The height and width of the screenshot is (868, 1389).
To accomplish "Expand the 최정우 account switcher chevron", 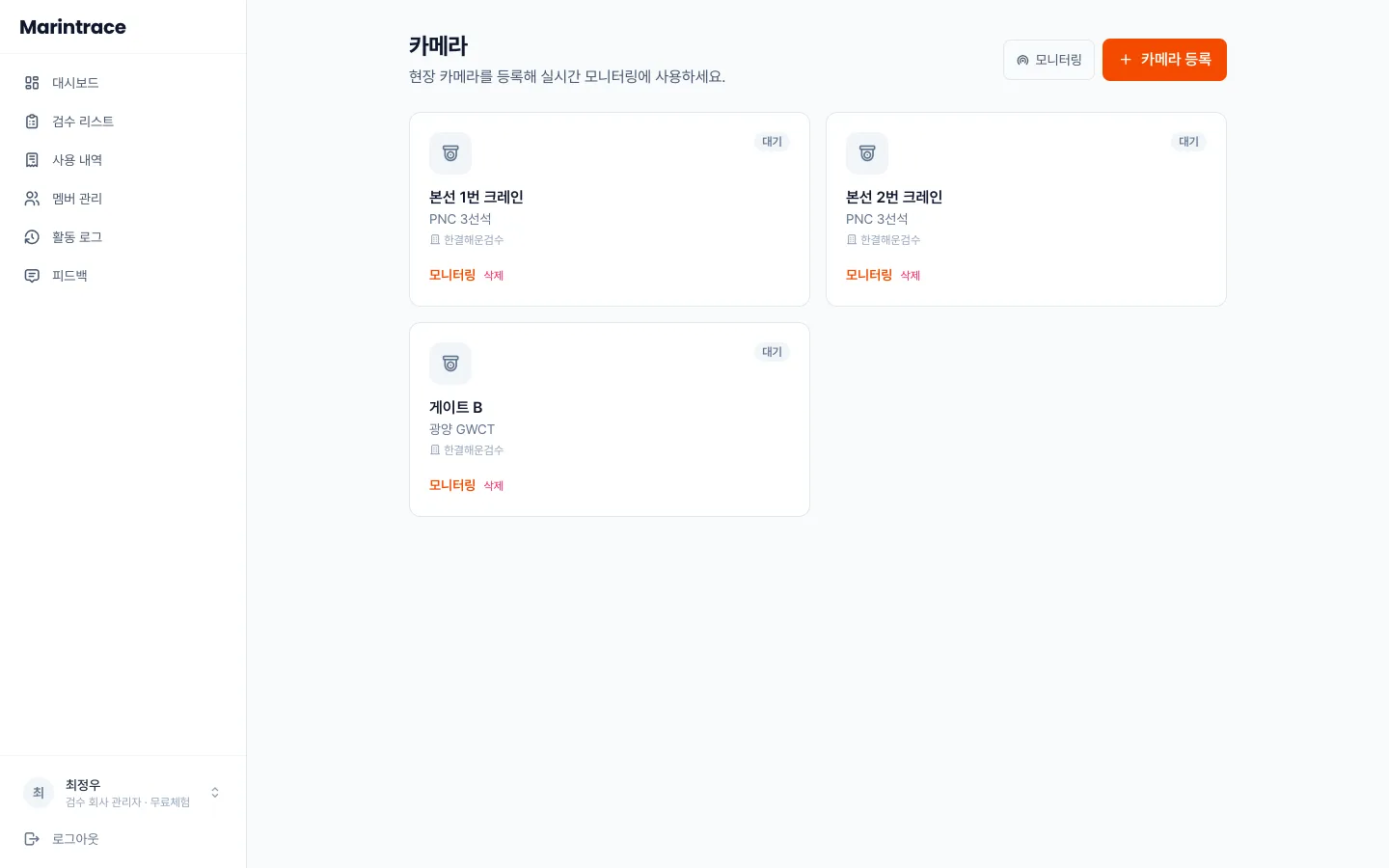I will pos(215,793).
